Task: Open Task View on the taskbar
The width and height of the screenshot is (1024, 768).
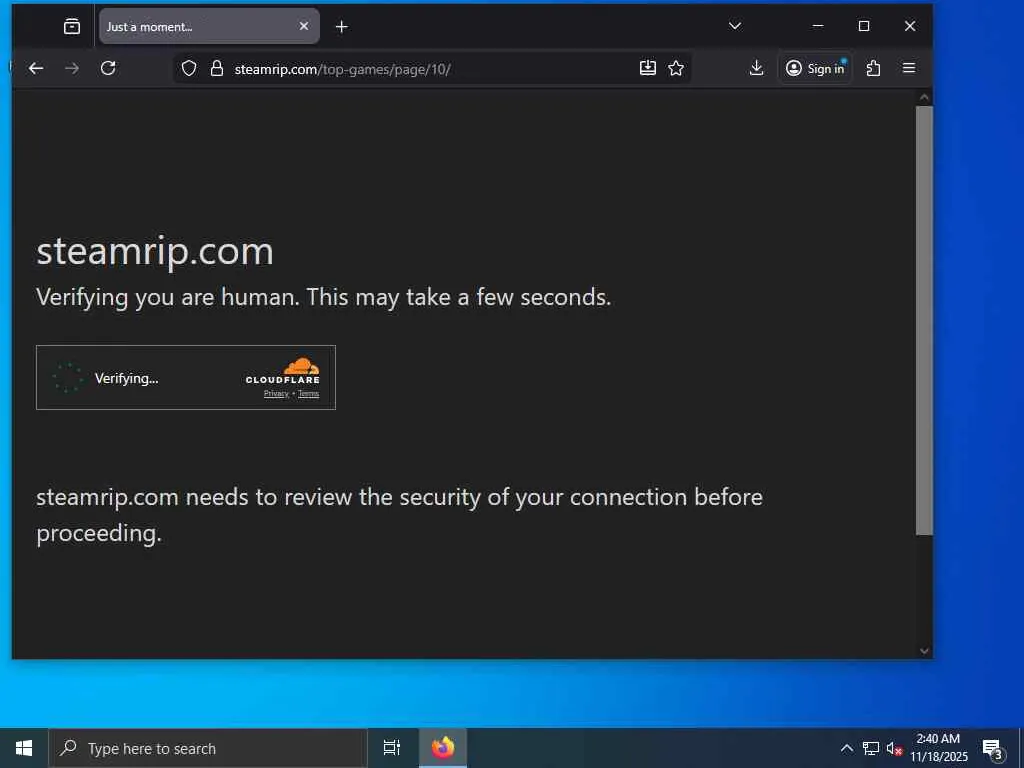Action: pos(392,748)
